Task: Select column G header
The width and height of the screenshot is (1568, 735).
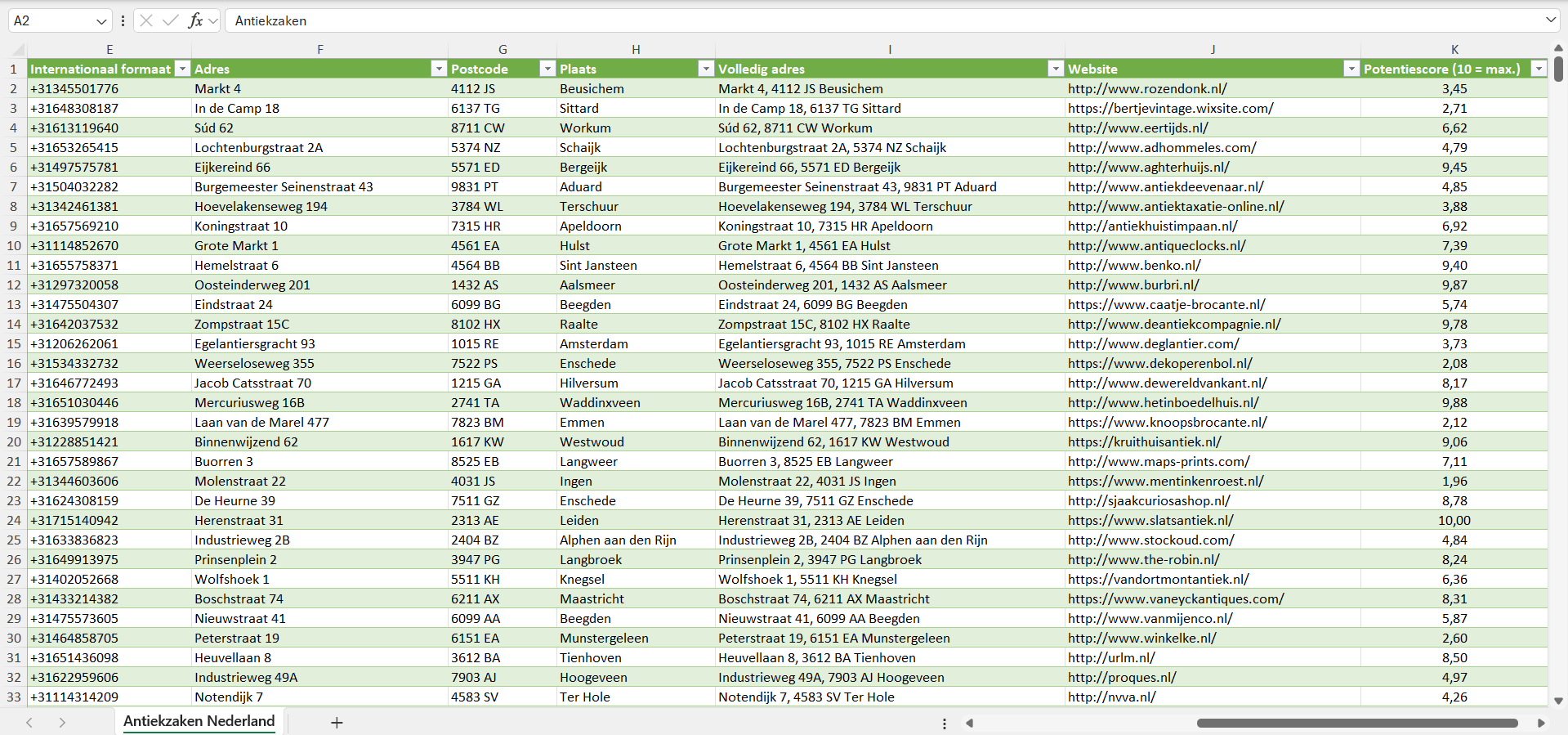Action: point(502,49)
